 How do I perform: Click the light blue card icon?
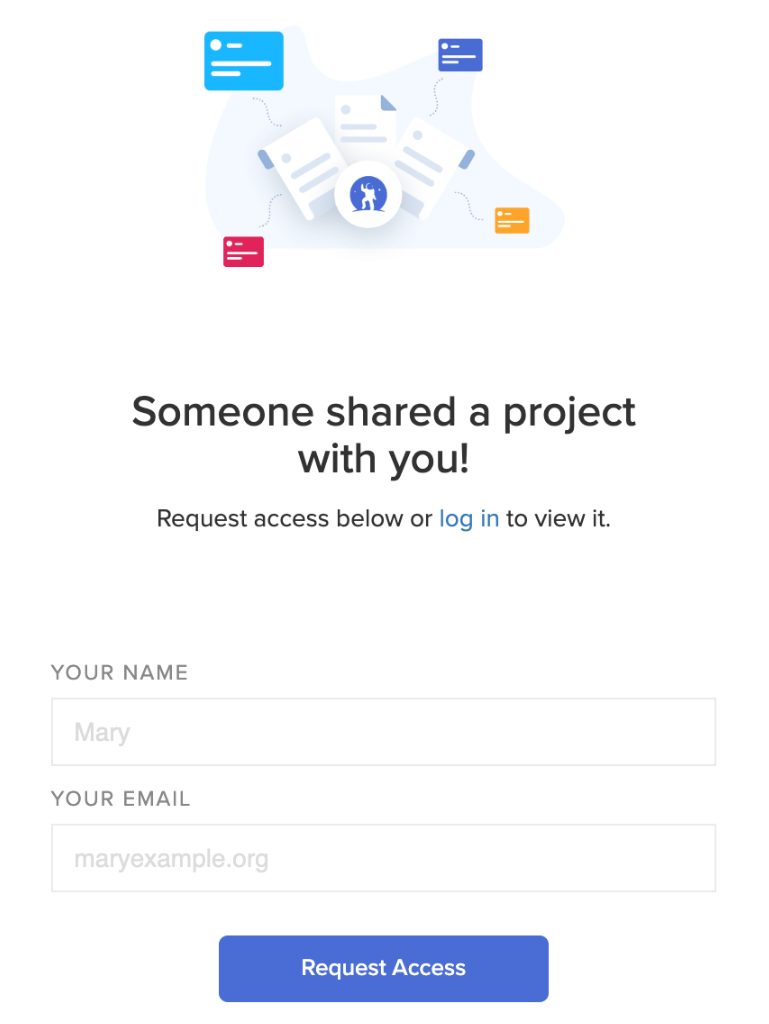[244, 61]
